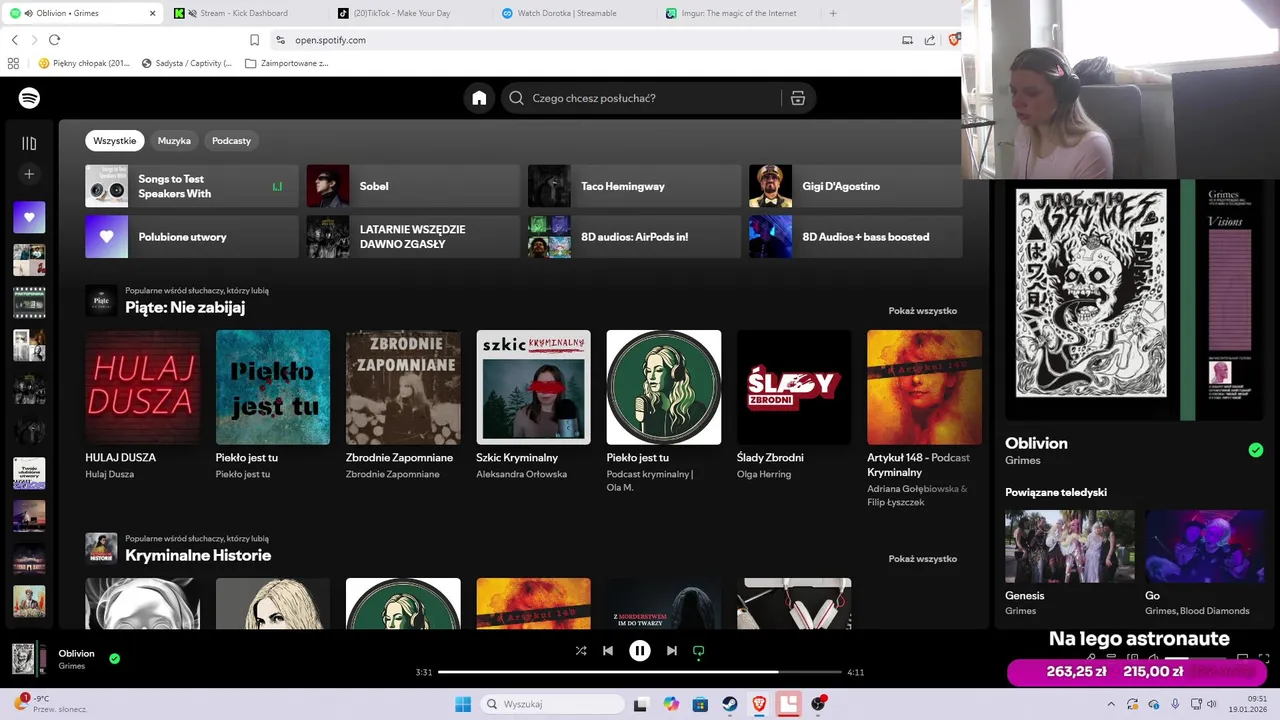Open the Browse icon in search bar
Image resolution: width=1280 pixels, height=720 pixels.
[x=797, y=98]
